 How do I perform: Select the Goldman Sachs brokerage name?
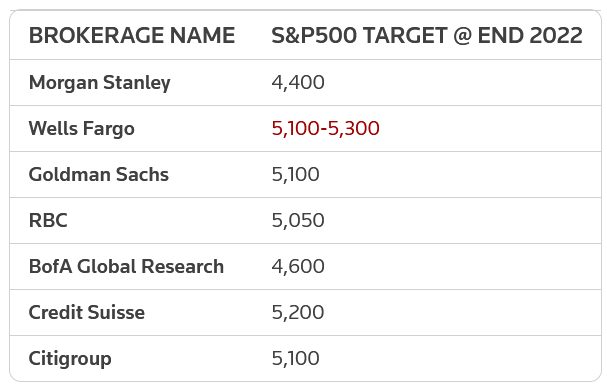tap(99, 174)
